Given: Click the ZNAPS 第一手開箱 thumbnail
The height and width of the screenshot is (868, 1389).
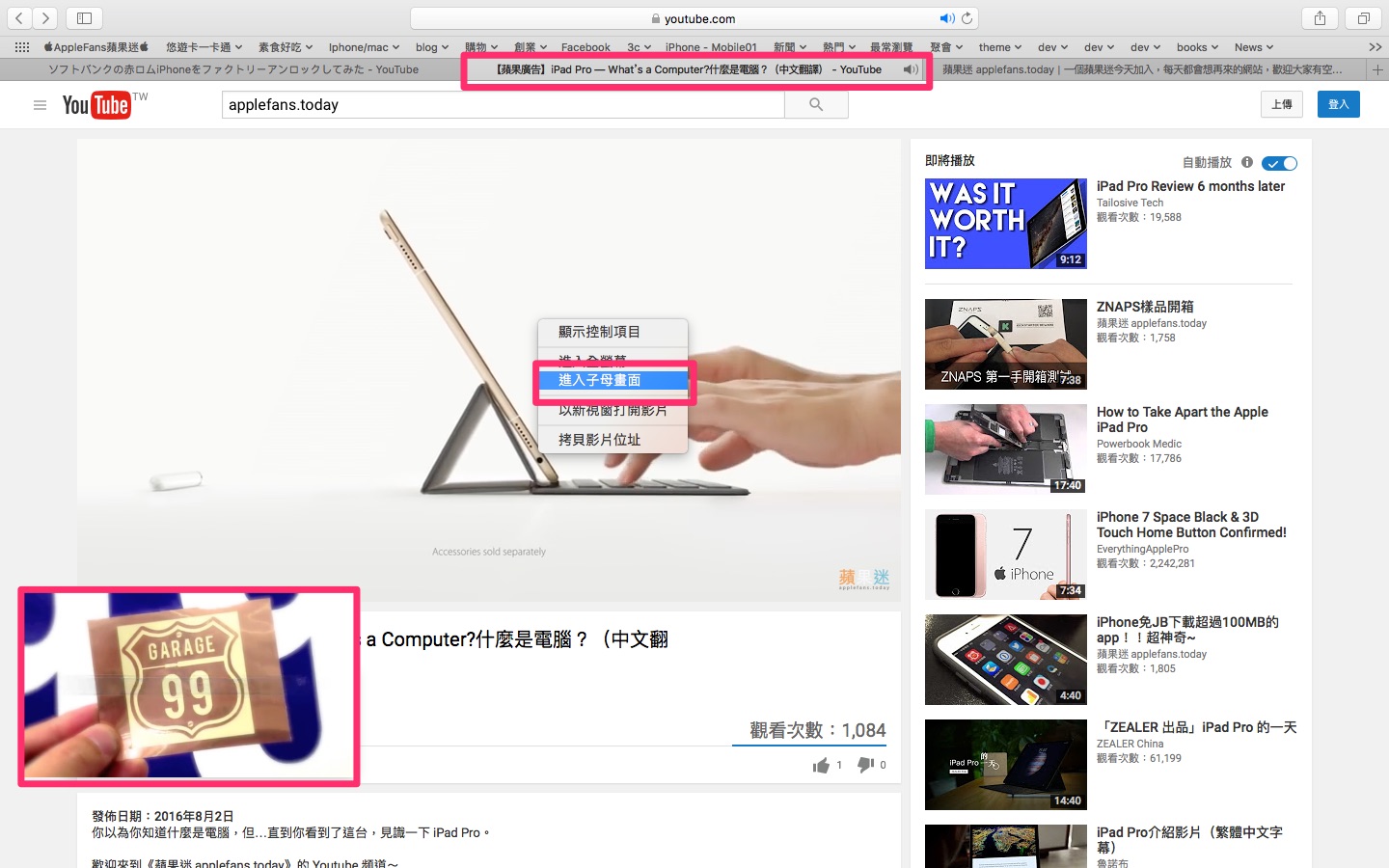Looking at the screenshot, I should coord(1006,344).
